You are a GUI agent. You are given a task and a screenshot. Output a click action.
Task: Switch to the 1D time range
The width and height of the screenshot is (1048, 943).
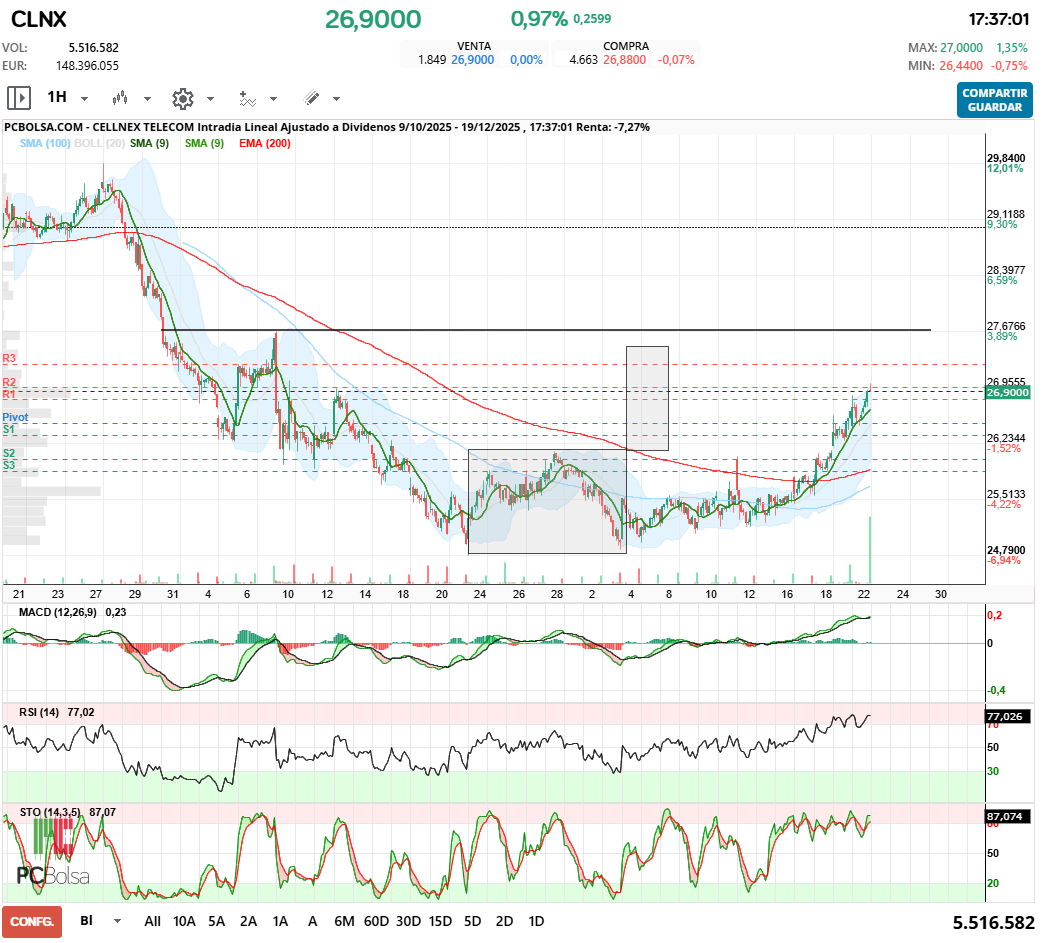(536, 921)
